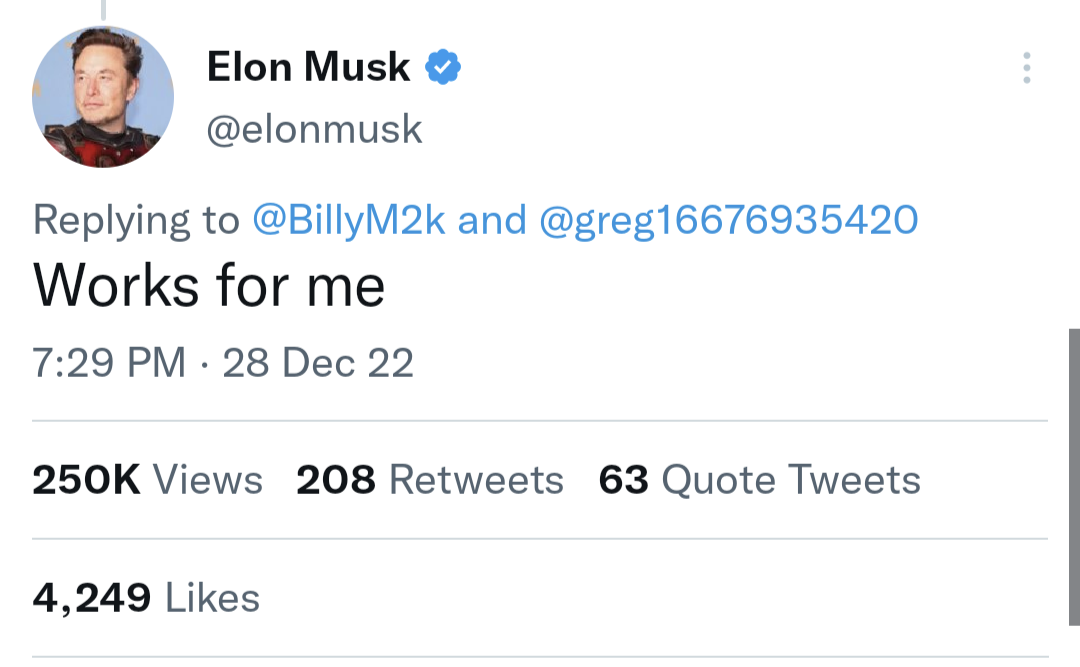The height and width of the screenshot is (667, 1080).
Task: Click the divider line above Likes count
Action: 540,539
